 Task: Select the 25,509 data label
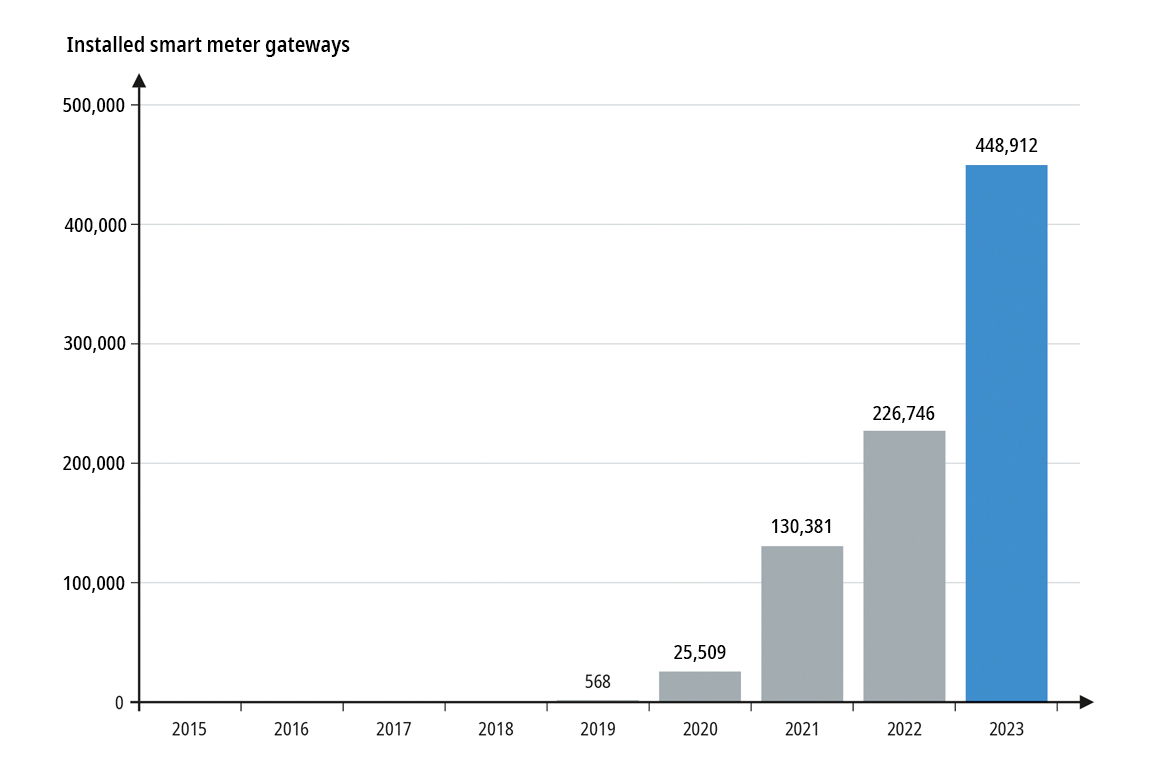[700, 653]
